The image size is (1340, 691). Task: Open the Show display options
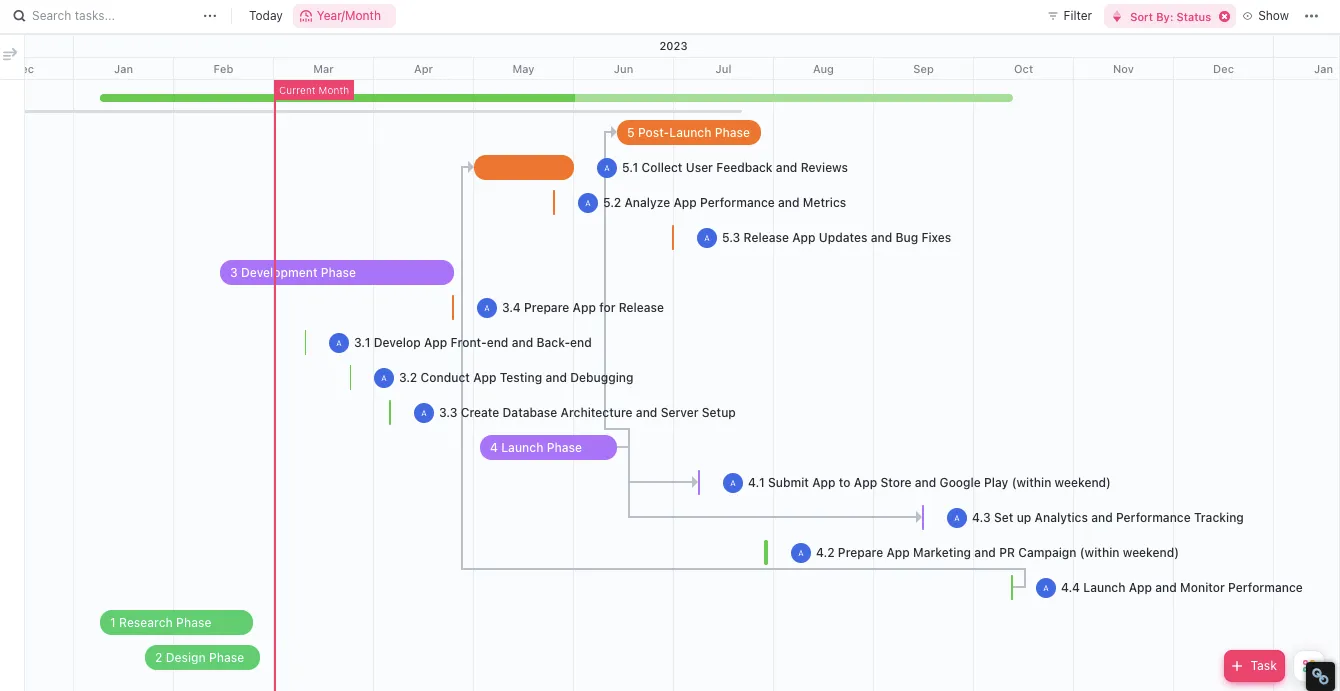click(1265, 16)
